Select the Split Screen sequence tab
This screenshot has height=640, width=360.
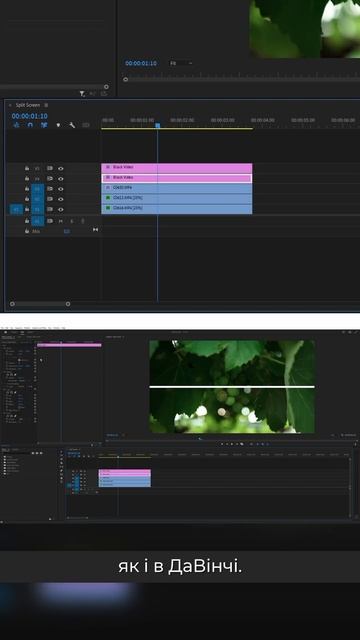point(28,105)
